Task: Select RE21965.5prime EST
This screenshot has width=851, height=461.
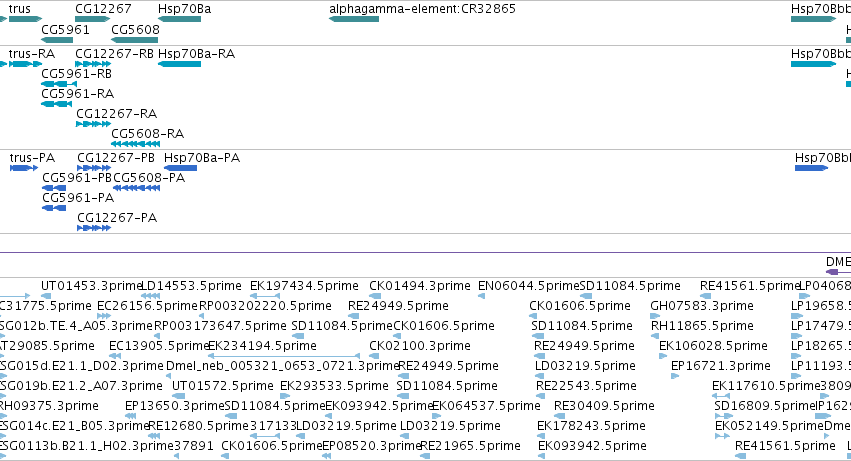Action: click(426, 456)
